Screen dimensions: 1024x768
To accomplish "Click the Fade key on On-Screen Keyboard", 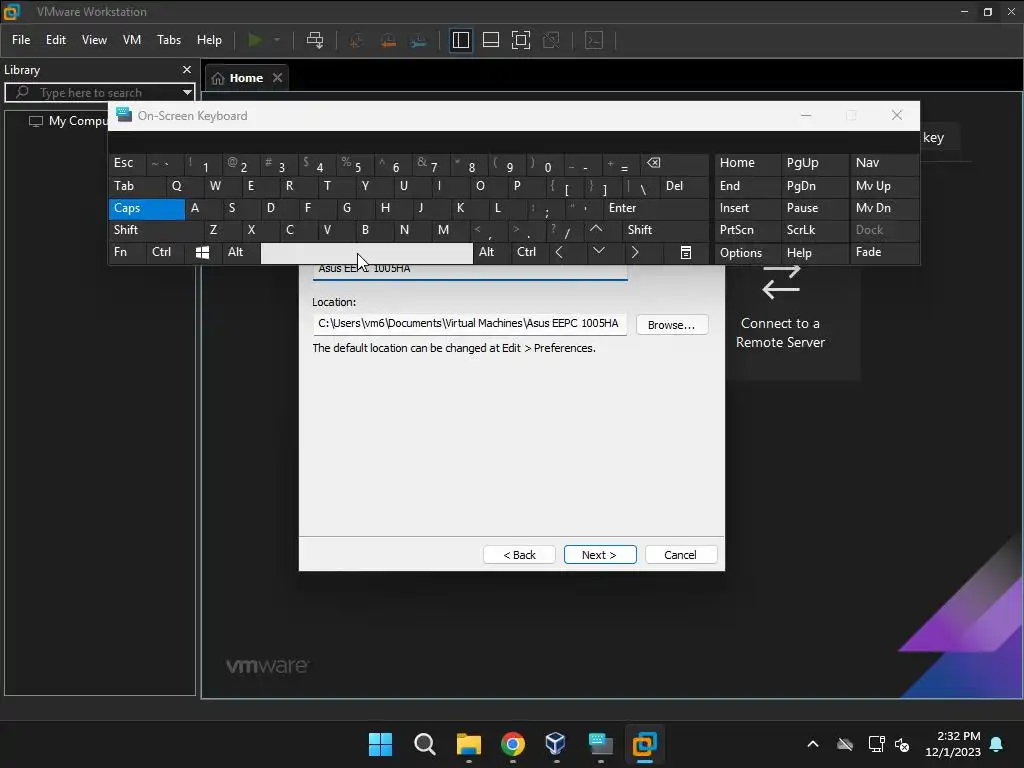I will click(884, 252).
